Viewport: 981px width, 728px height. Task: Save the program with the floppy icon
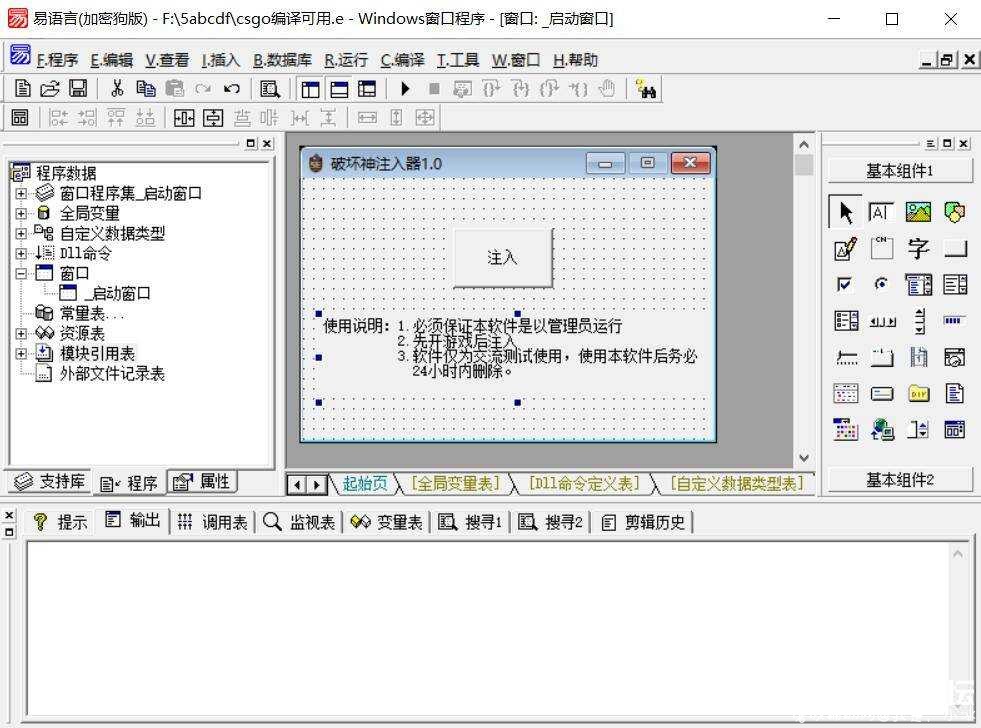point(78,89)
